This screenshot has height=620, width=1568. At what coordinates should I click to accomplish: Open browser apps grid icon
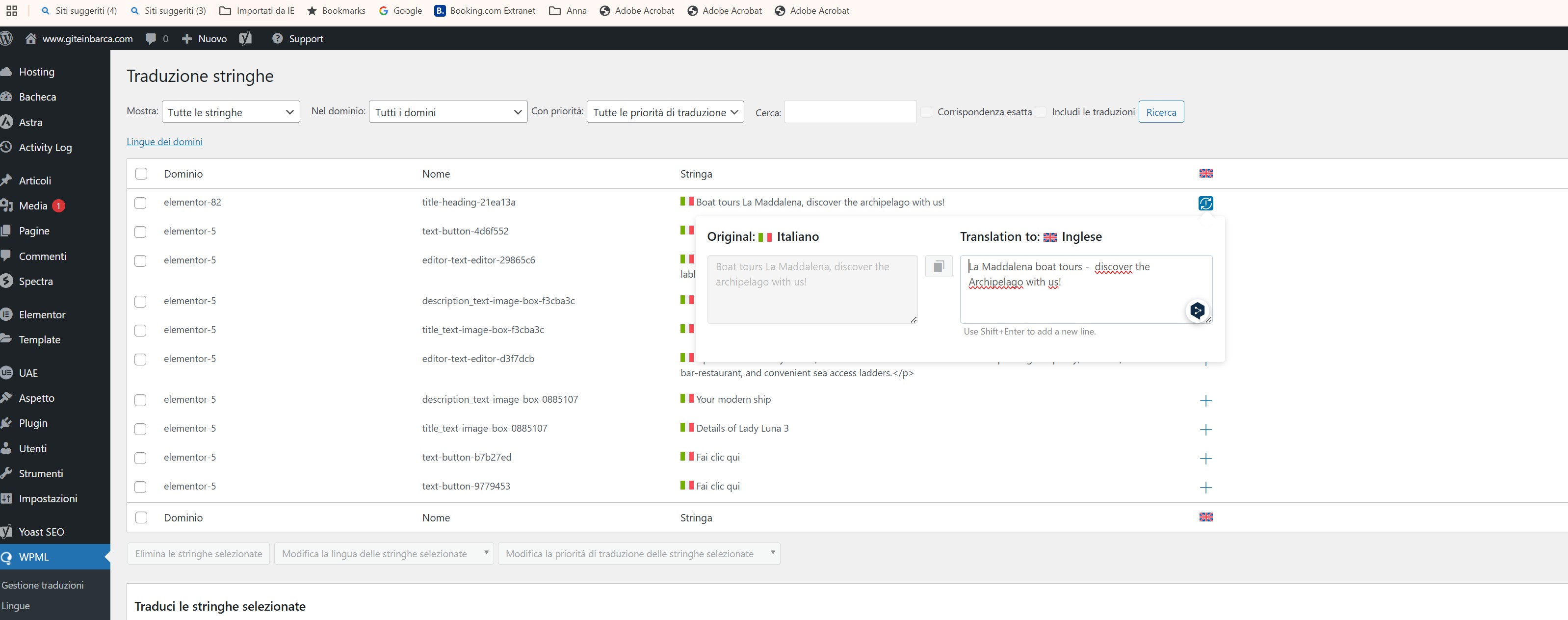click(12, 10)
